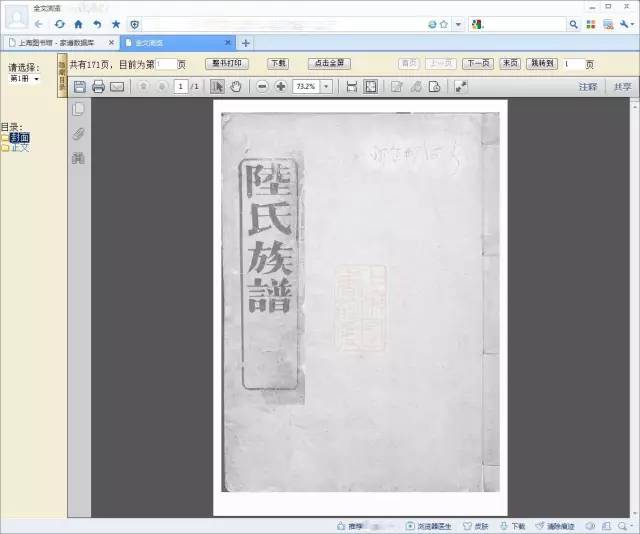640x534 pixels.
Task: Open the zoom percentage dropdown arrow
Action: coord(326,87)
